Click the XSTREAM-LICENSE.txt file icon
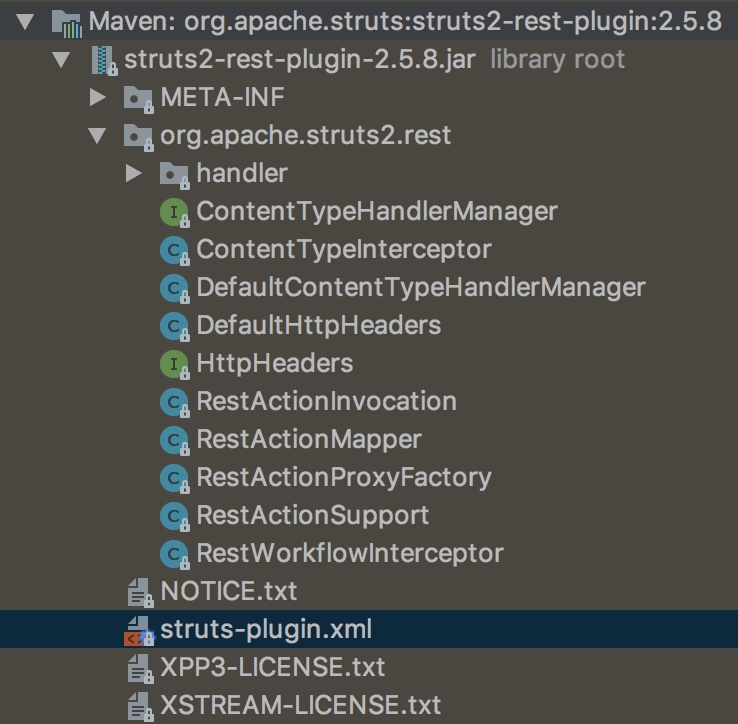The width and height of the screenshot is (738, 724). pyautogui.click(x=140, y=707)
